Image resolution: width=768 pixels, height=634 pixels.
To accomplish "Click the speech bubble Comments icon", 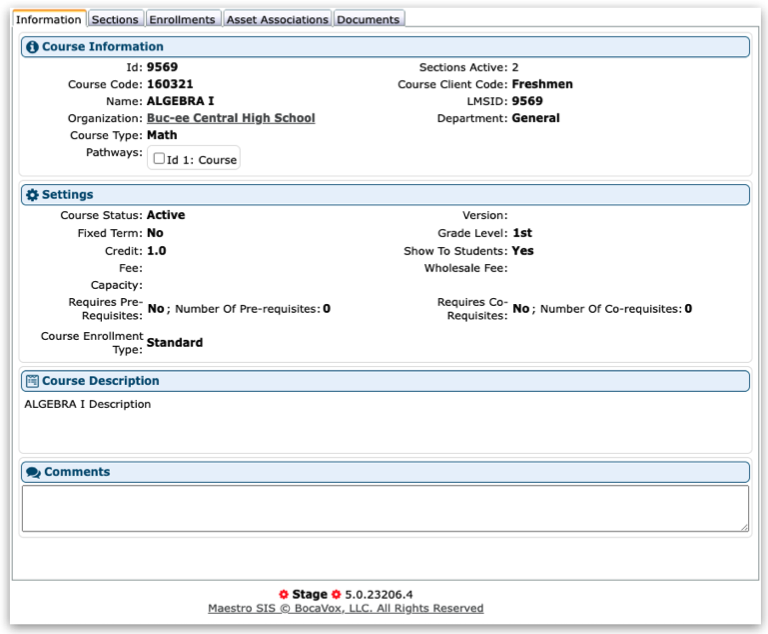I will tap(33, 472).
